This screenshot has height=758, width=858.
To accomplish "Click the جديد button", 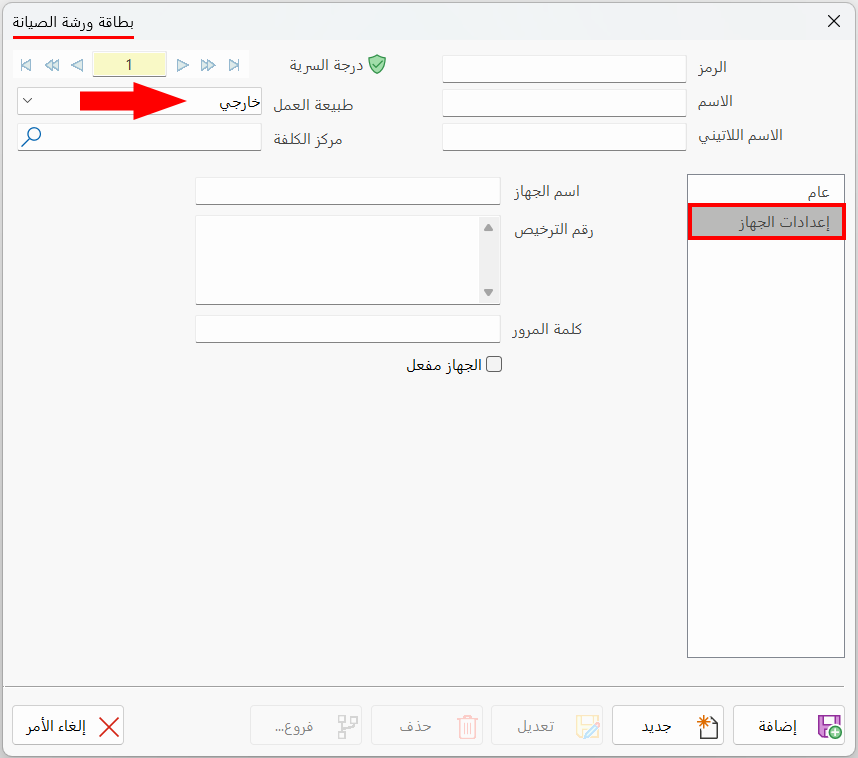I will coord(668,725).
